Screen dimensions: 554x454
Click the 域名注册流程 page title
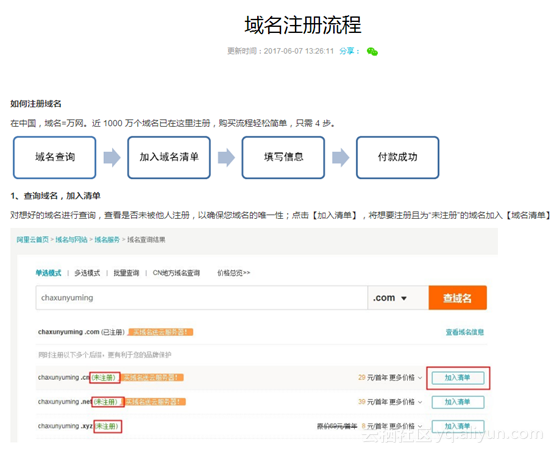[303, 25]
